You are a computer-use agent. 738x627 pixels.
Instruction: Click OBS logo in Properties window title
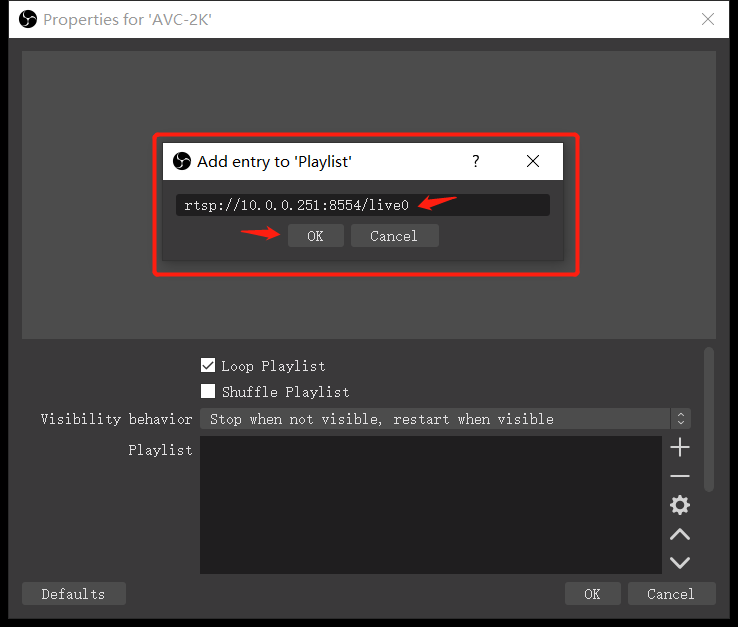point(28,19)
